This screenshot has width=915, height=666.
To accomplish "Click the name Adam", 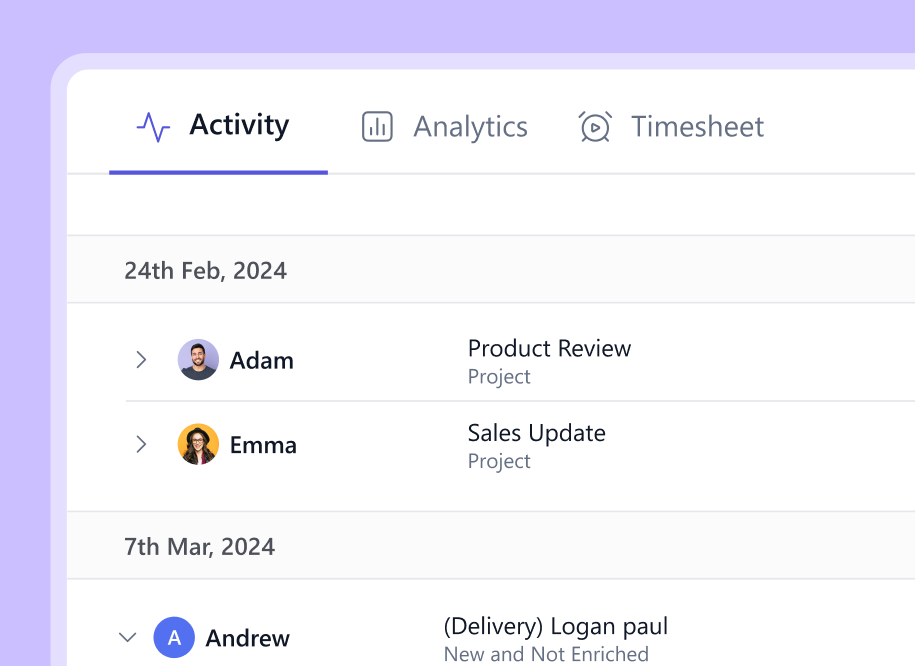I will tap(262, 361).
